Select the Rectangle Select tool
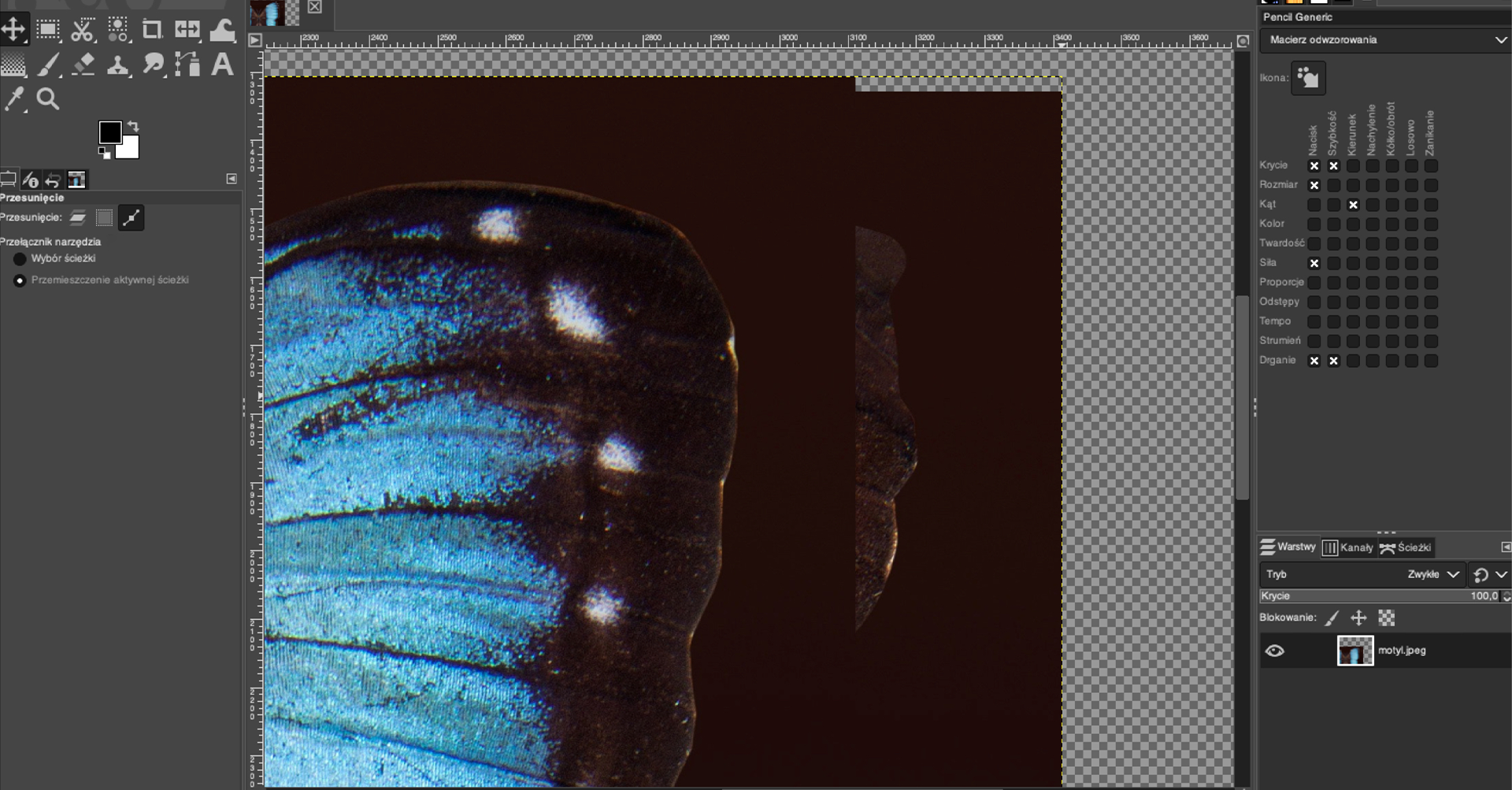The height and width of the screenshot is (790, 1512). 48,30
